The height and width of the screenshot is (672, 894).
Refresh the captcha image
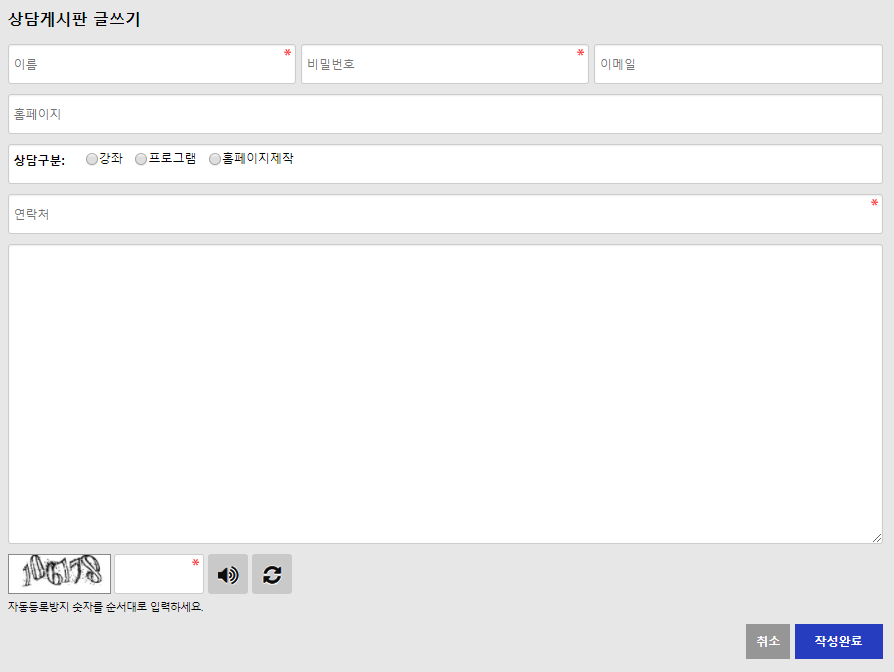coord(272,574)
